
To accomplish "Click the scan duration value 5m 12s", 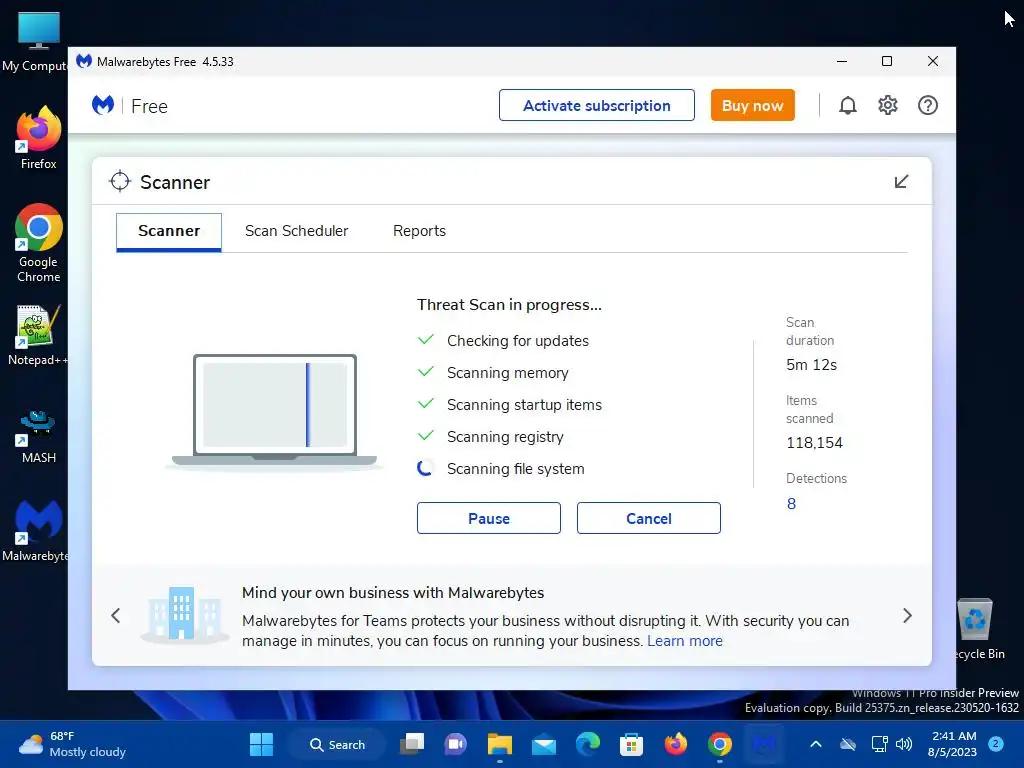I will tap(811, 365).
